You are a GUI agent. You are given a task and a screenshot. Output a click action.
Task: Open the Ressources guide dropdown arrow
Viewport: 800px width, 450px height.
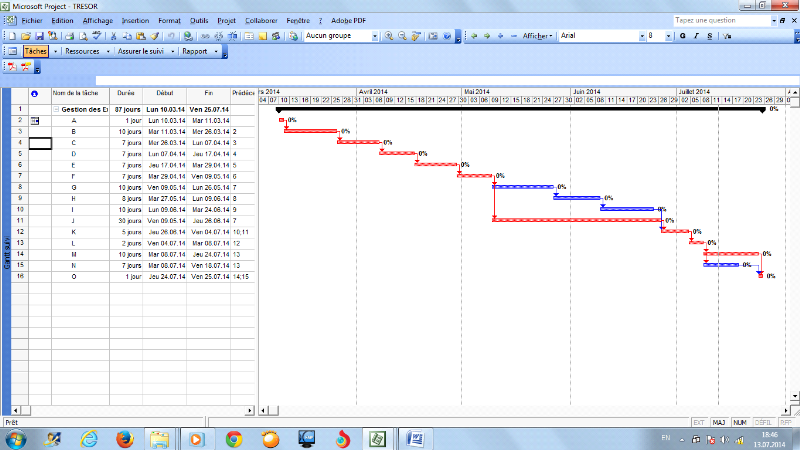(108, 52)
